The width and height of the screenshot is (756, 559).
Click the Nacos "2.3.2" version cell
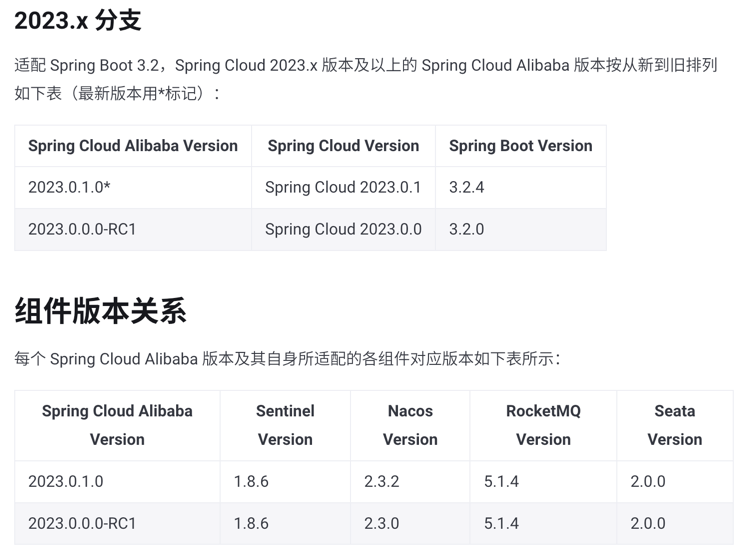tap(382, 482)
